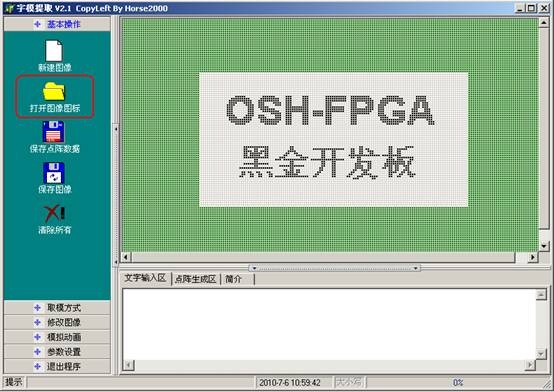Expand the 模拟动画 section
Viewport: 554px width, 392px height.
tap(57, 337)
